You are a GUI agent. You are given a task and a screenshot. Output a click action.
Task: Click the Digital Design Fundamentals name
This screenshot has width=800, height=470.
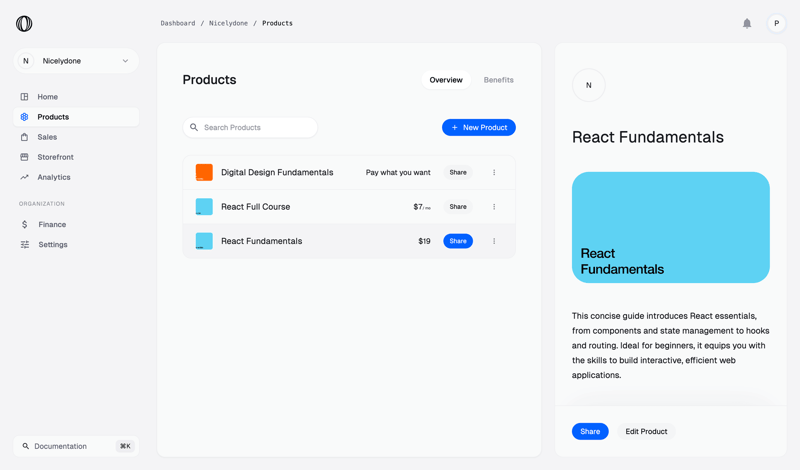click(277, 172)
